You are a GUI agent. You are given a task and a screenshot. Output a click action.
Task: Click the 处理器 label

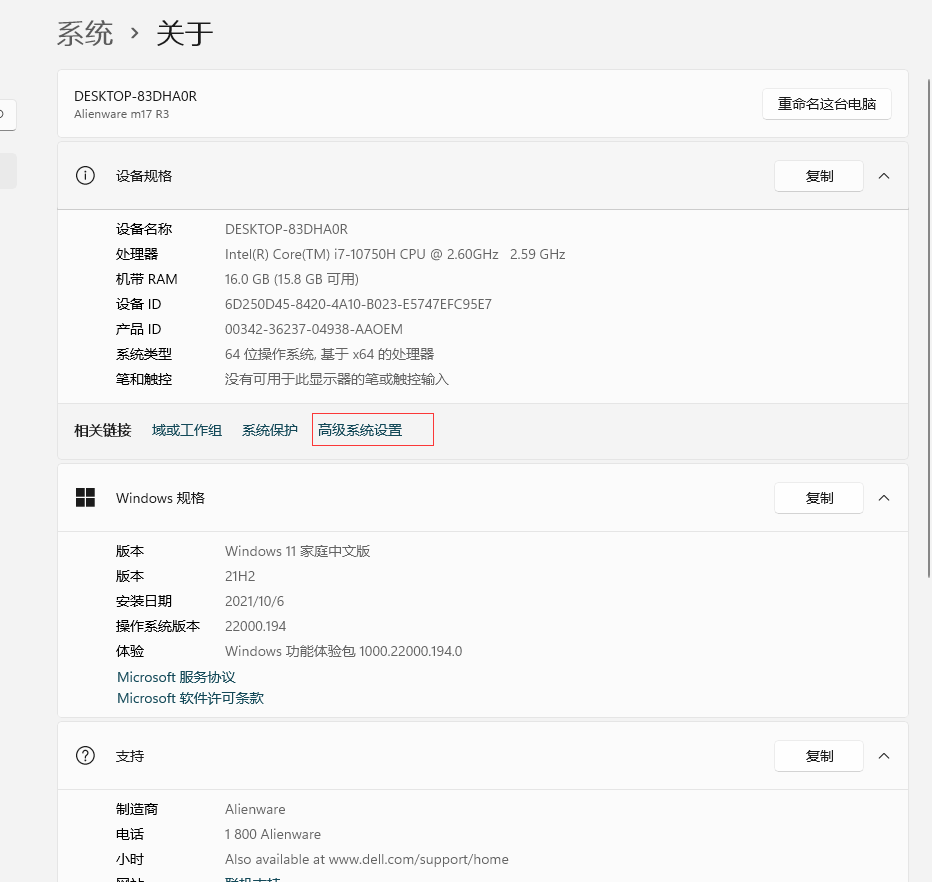[x=137, y=254]
